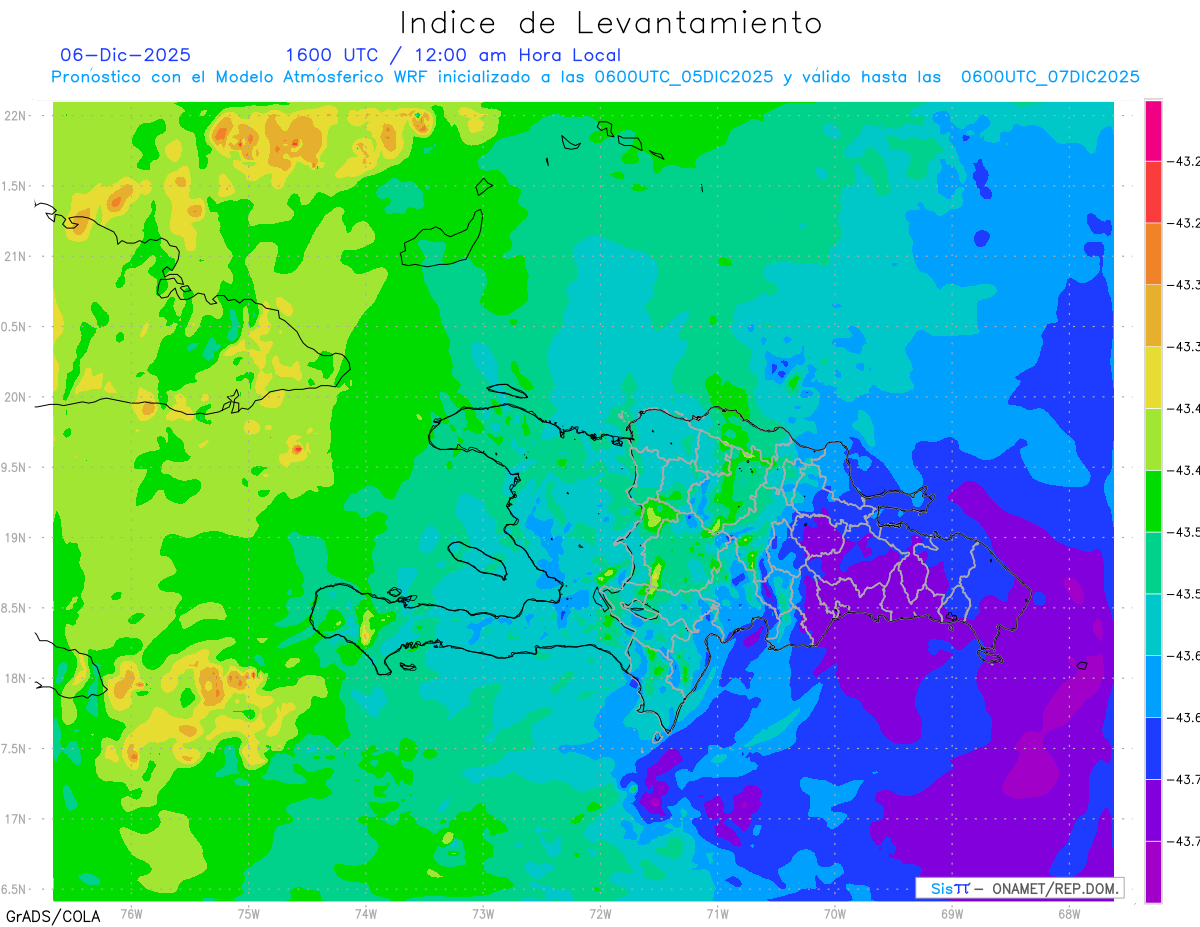
Task: Click the time text '1600 UTC / 12:00 am Hora Local'
Action: pos(453,56)
